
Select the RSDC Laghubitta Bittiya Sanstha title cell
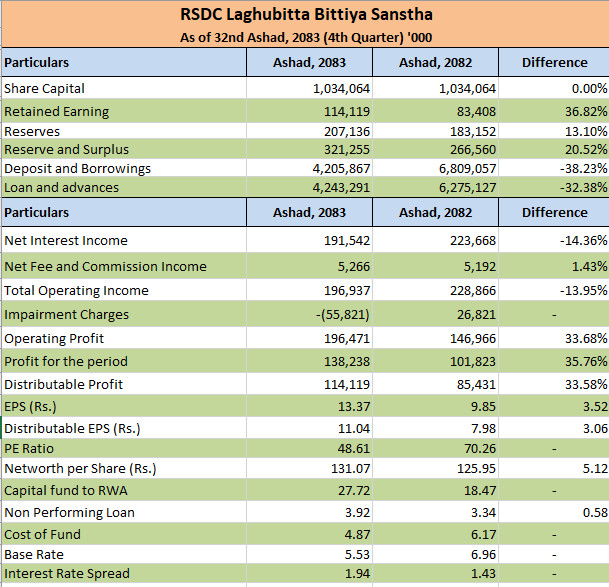point(305,15)
